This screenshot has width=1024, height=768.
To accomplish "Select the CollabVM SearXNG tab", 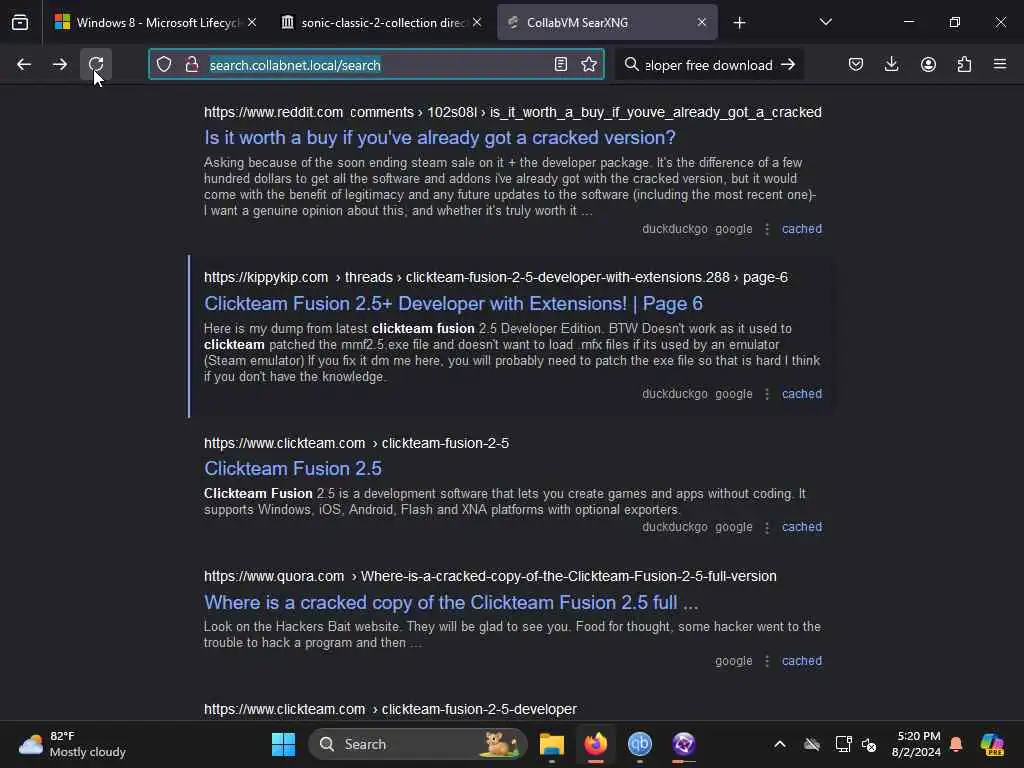I will [607, 23].
